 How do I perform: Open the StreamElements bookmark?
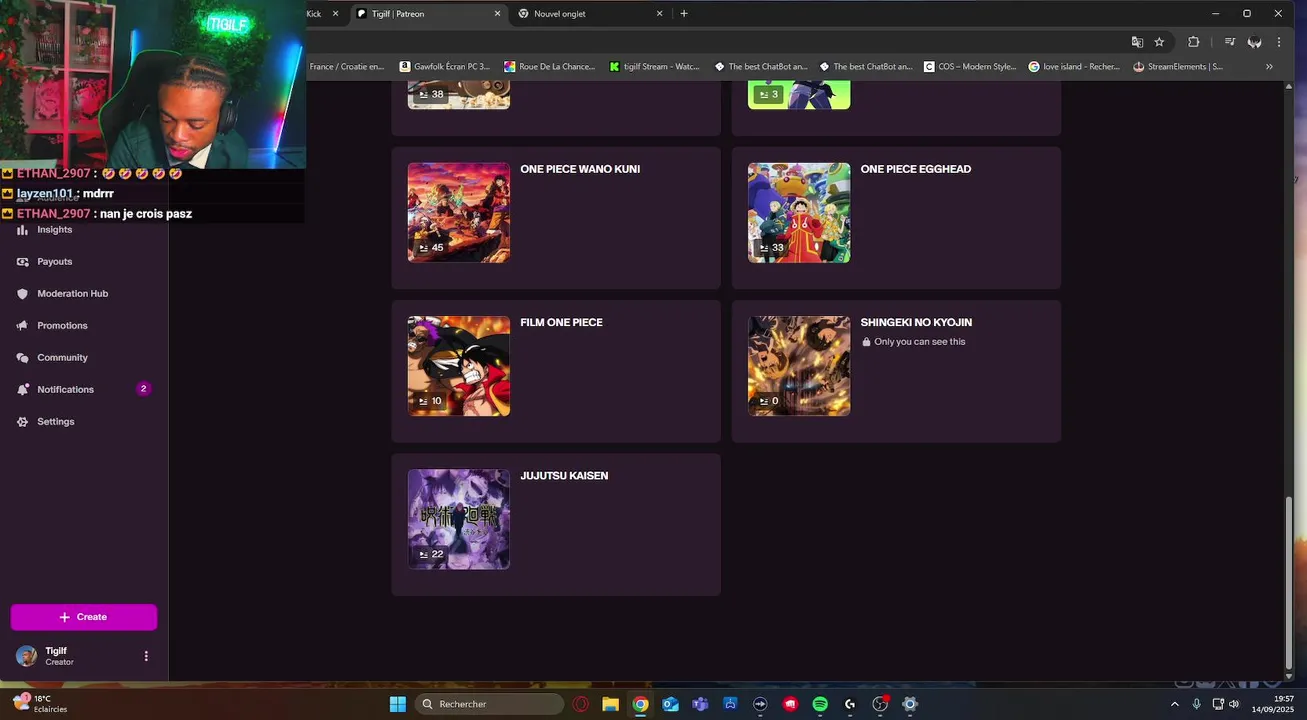pos(1178,67)
